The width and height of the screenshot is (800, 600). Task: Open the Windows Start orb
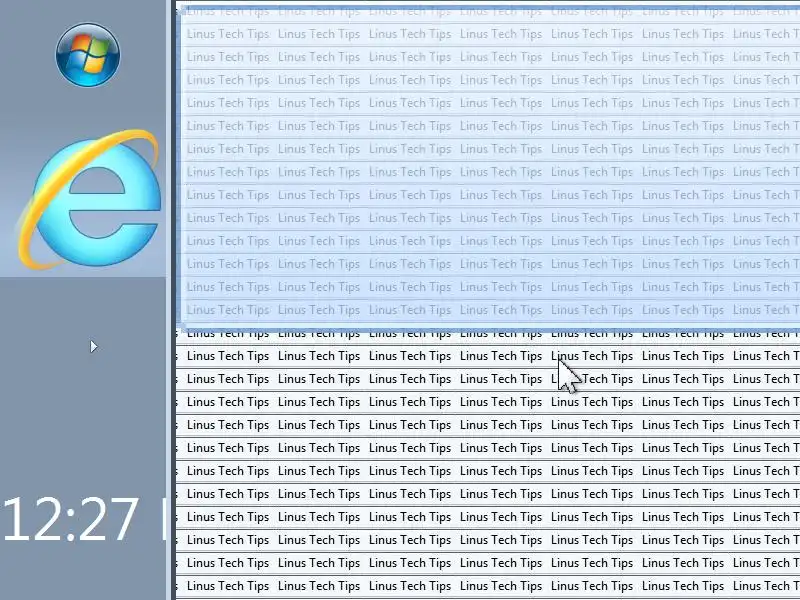point(88,55)
